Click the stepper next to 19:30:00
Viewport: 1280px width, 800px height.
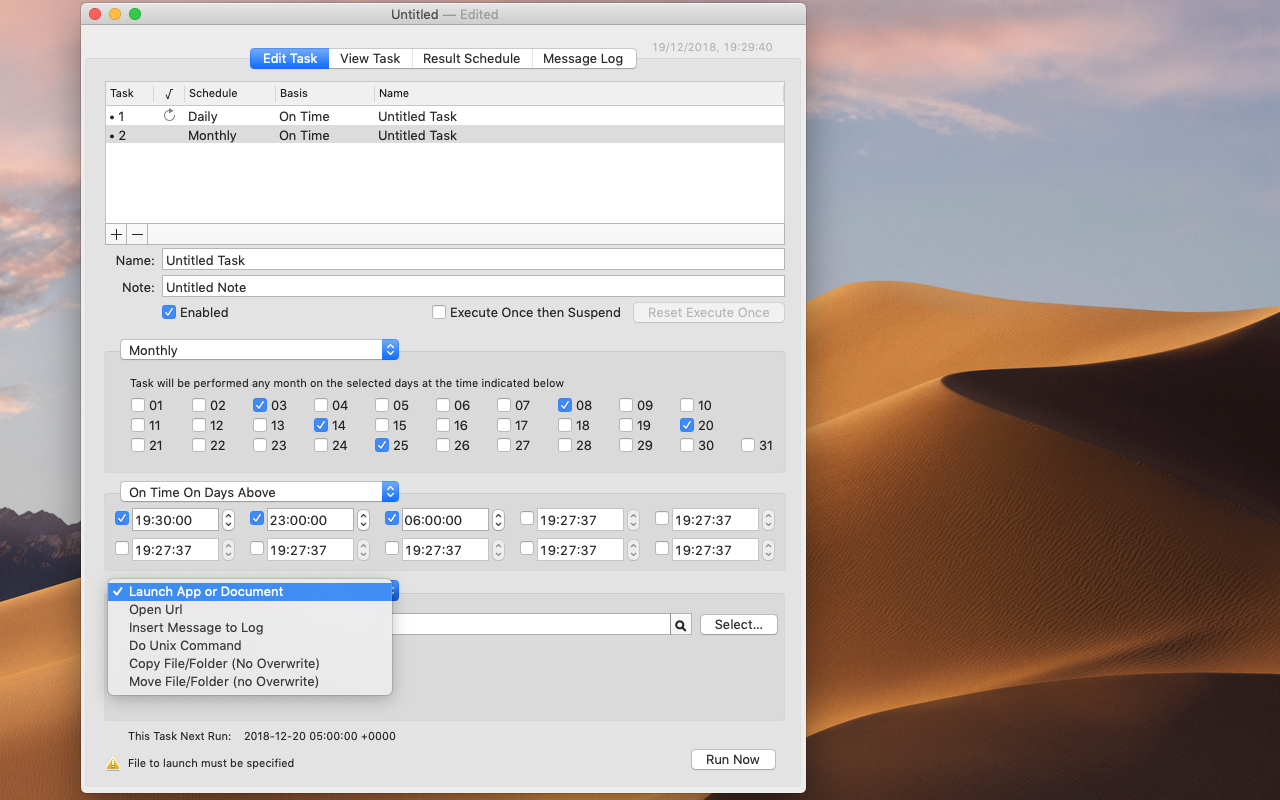228,520
